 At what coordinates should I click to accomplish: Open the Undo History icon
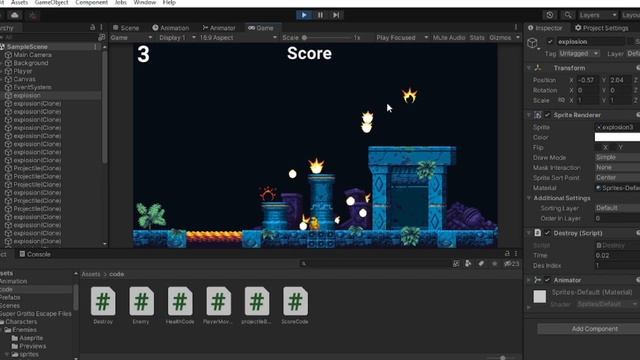[x=550, y=15]
